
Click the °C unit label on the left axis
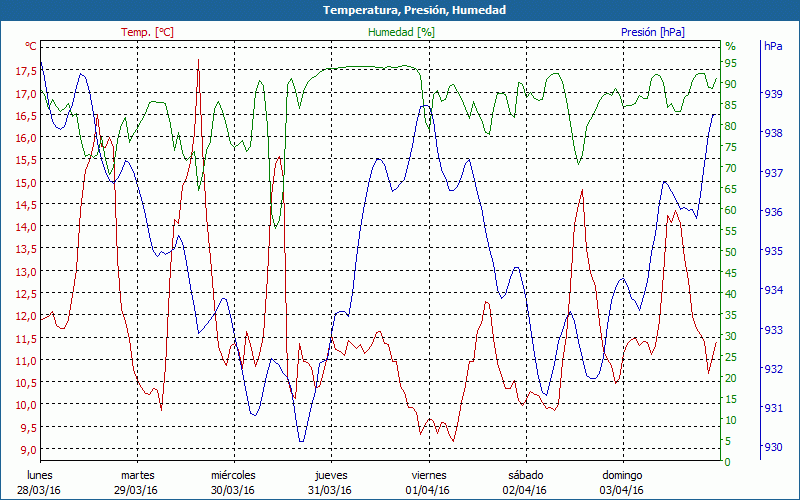[31, 46]
